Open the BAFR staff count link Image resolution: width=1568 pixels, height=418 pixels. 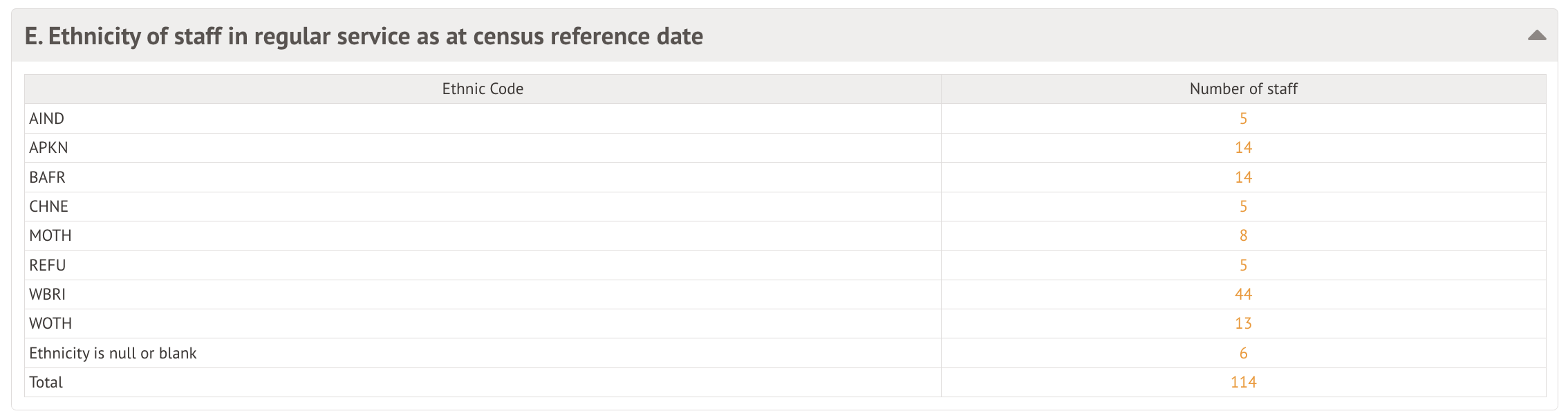coord(1243,178)
